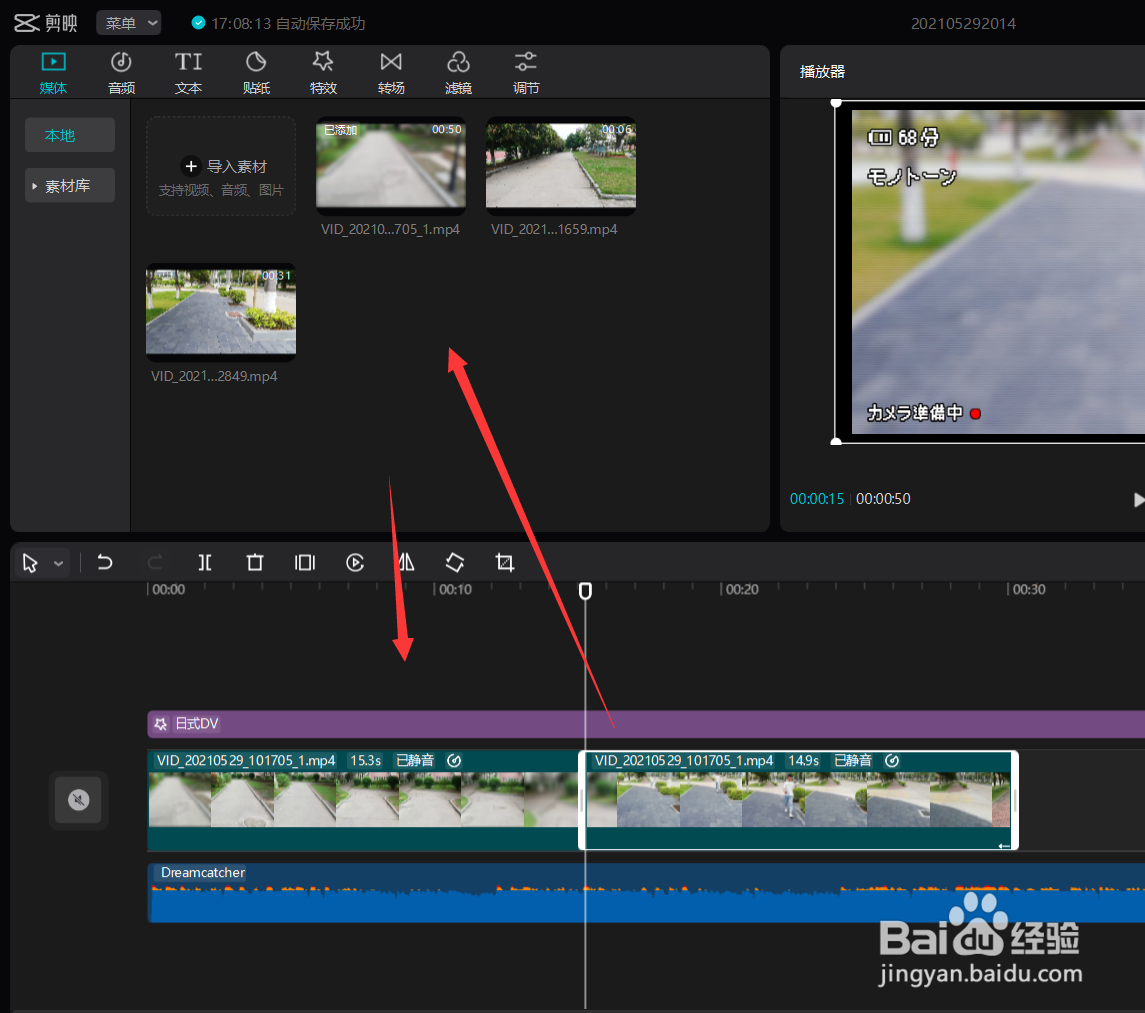This screenshot has height=1013, width=1145.
Task: Select the second video clip, 14.9s long
Action: tap(799, 800)
